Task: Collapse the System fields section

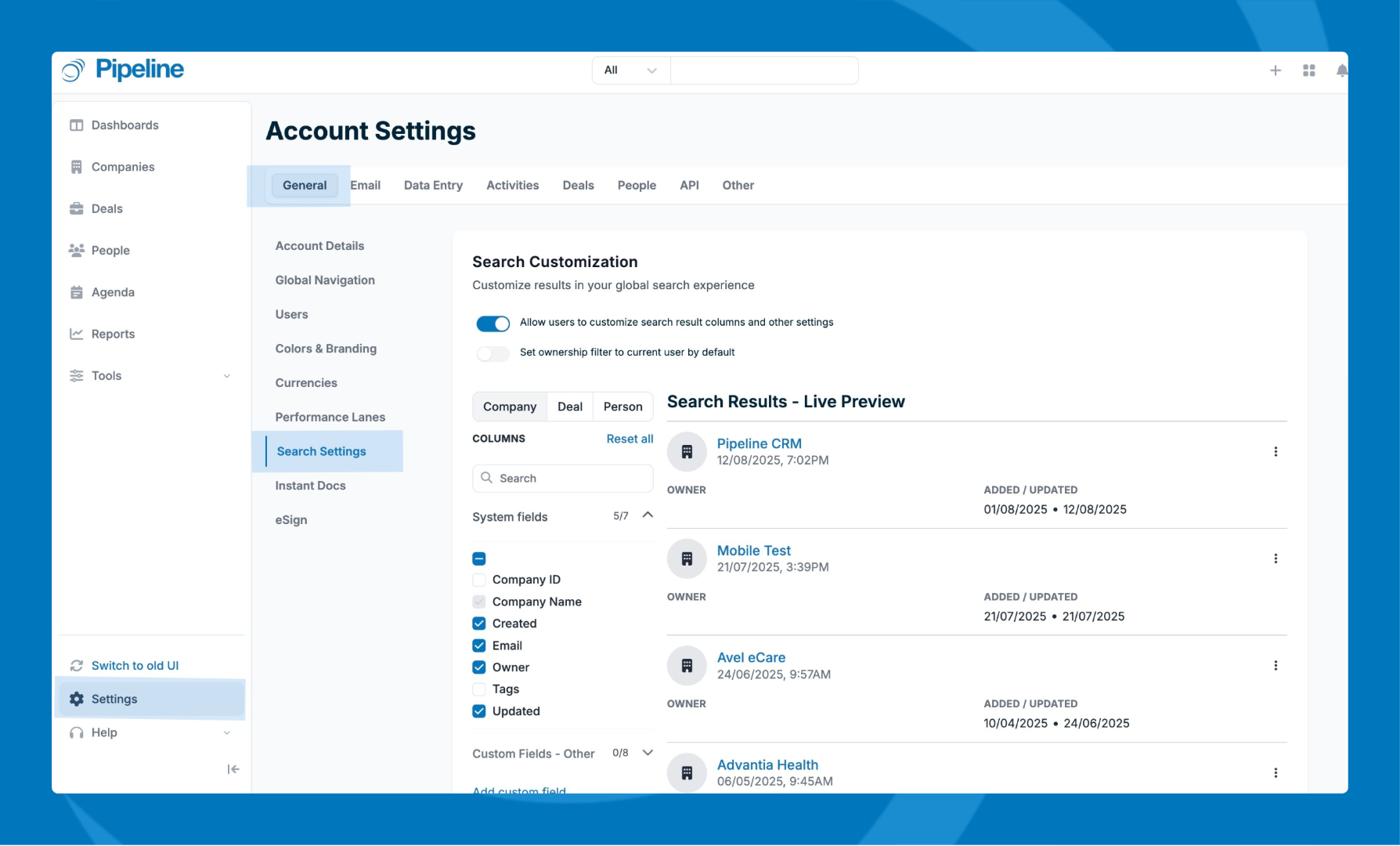Action: pyautogui.click(x=648, y=515)
